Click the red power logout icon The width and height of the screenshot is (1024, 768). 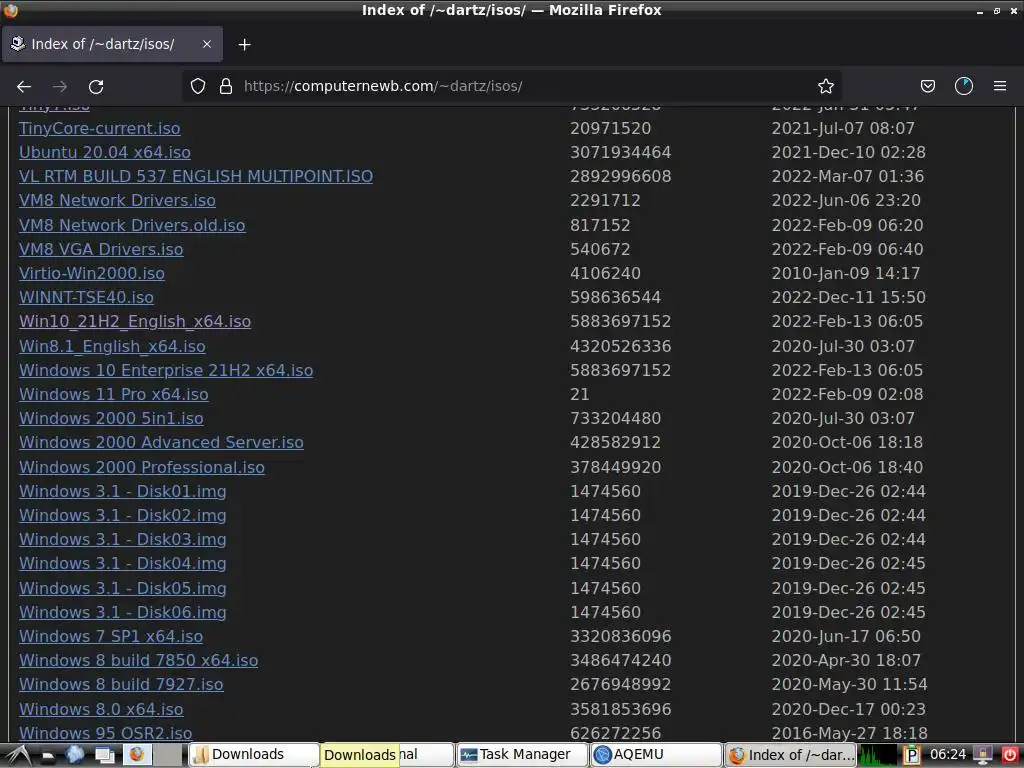coord(1009,756)
